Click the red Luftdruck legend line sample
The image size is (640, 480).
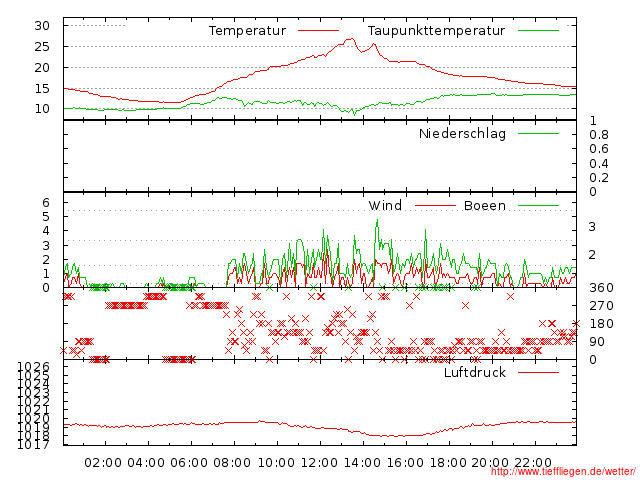tap(538, 372)
